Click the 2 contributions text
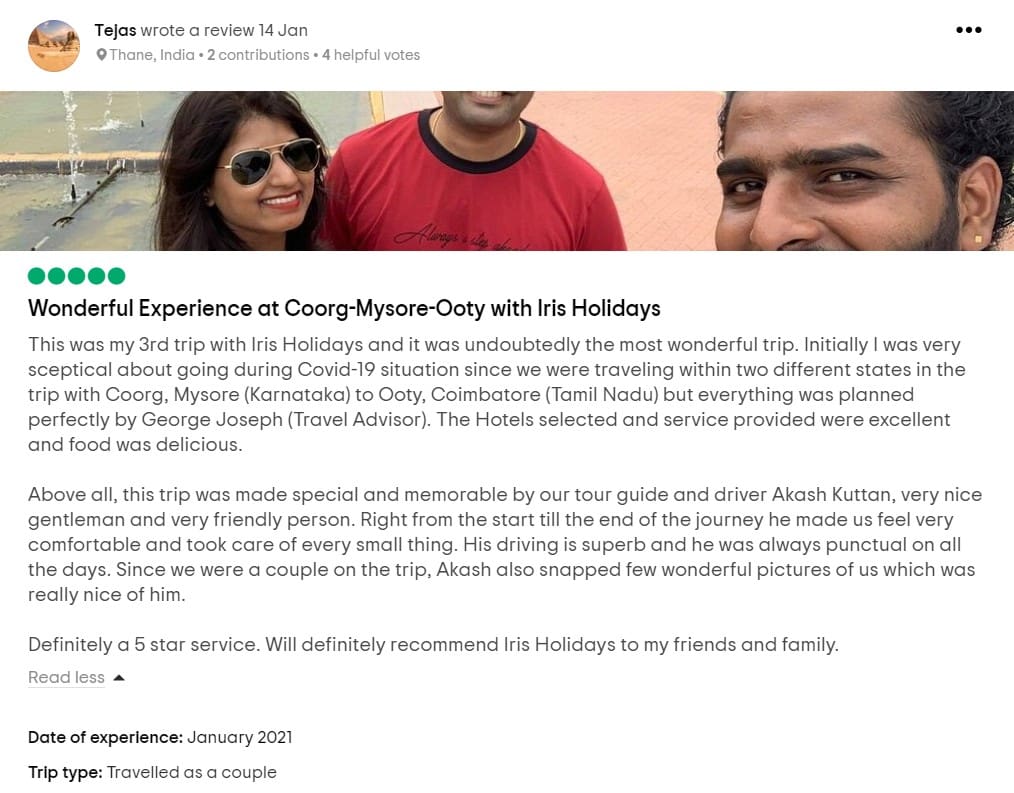 (x=258, y=55)
